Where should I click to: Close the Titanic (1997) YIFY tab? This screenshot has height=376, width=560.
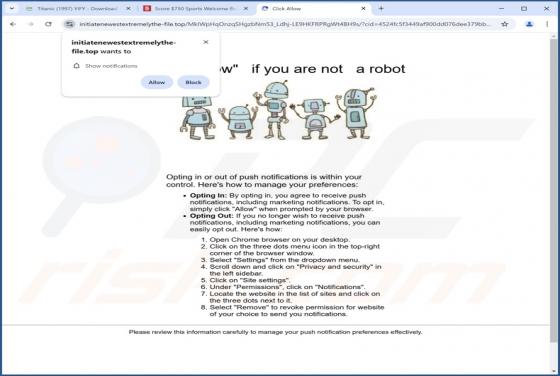(x=128, y=8)
